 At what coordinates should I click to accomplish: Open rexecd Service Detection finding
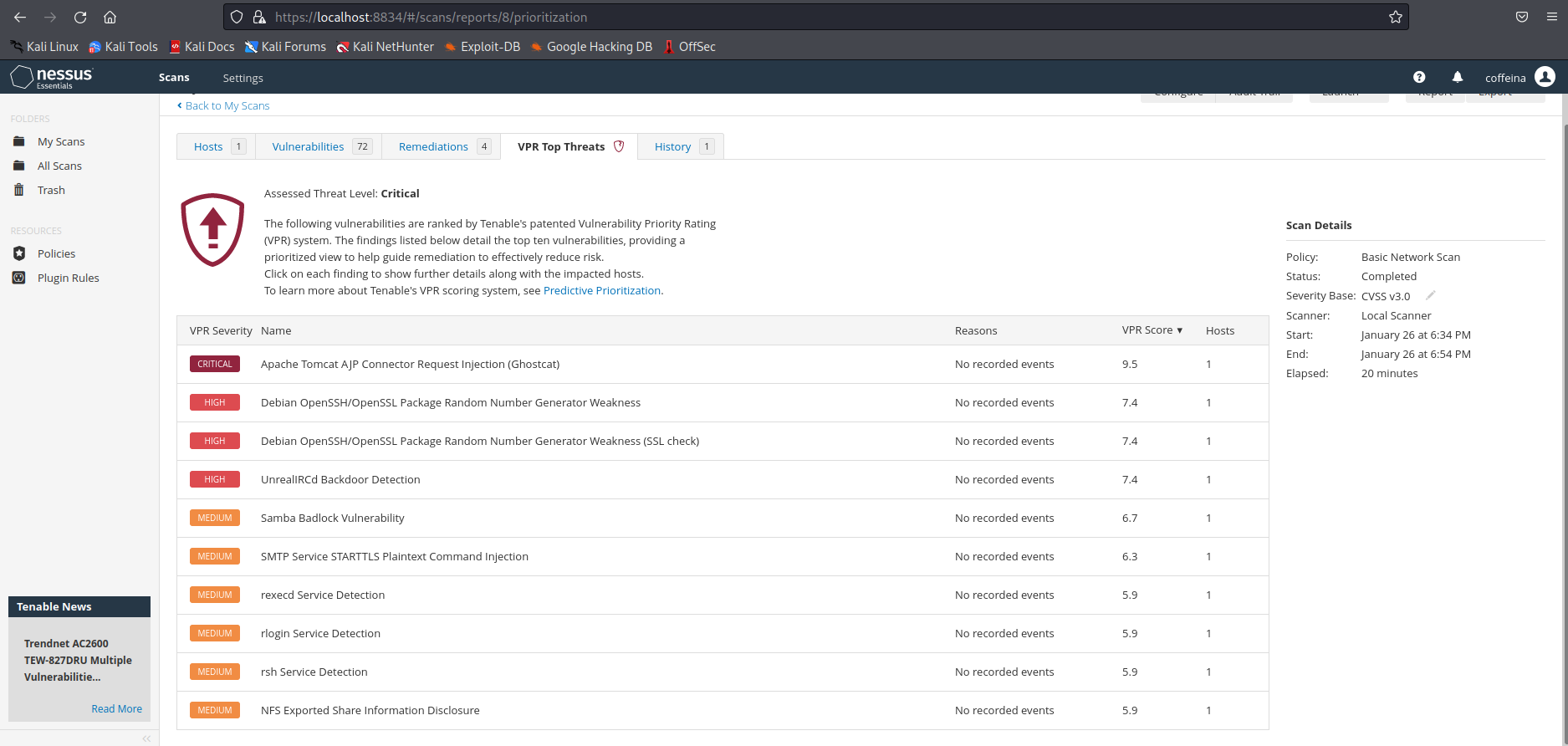coord(723,595)
